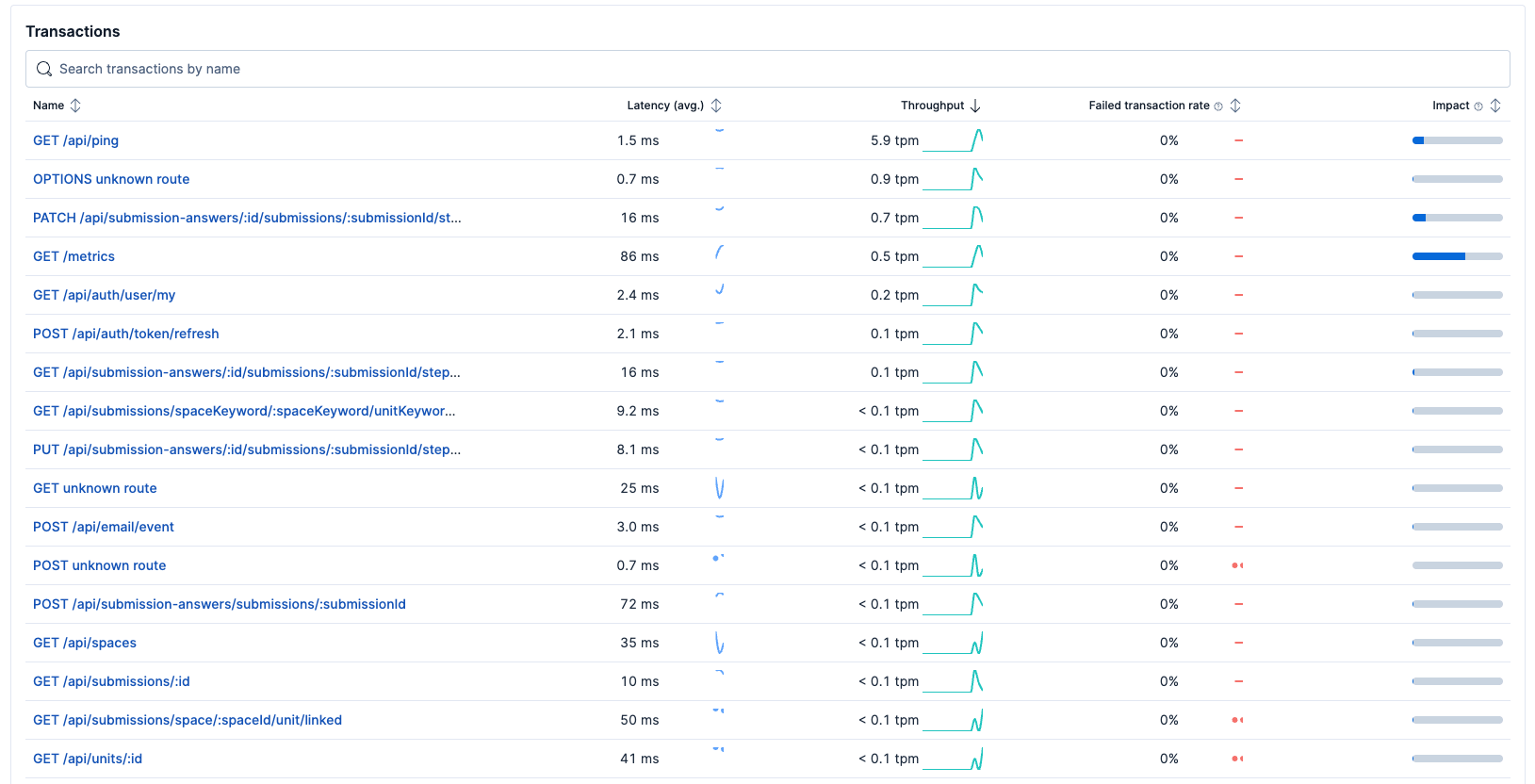
Task: Open PUT submission-answers step transaction link
Action: coord(247,449)
